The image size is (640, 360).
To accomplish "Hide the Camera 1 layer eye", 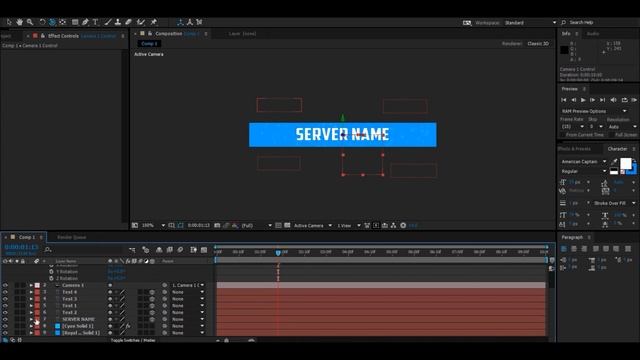I will tap(5, 285).
